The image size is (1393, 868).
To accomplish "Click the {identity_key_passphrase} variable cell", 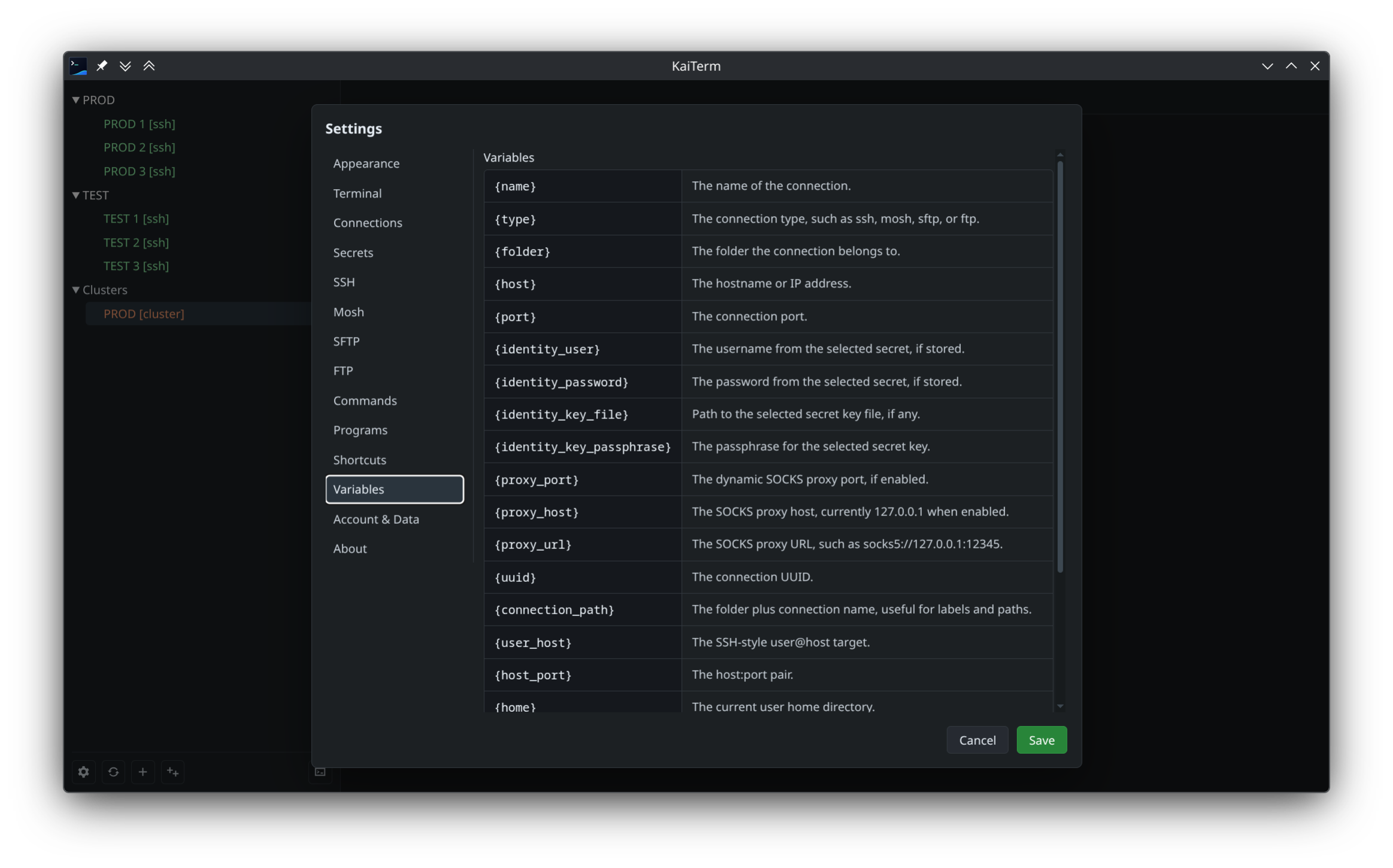I will pos(582,447).
